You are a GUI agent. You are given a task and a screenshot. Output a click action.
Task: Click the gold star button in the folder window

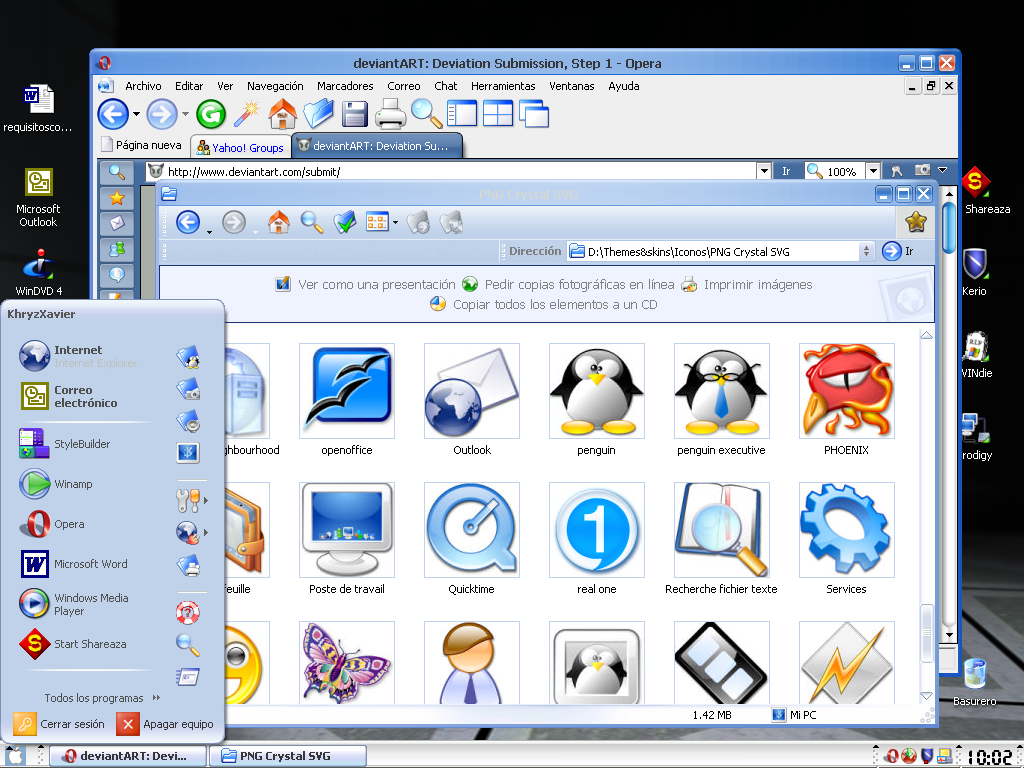916,222
